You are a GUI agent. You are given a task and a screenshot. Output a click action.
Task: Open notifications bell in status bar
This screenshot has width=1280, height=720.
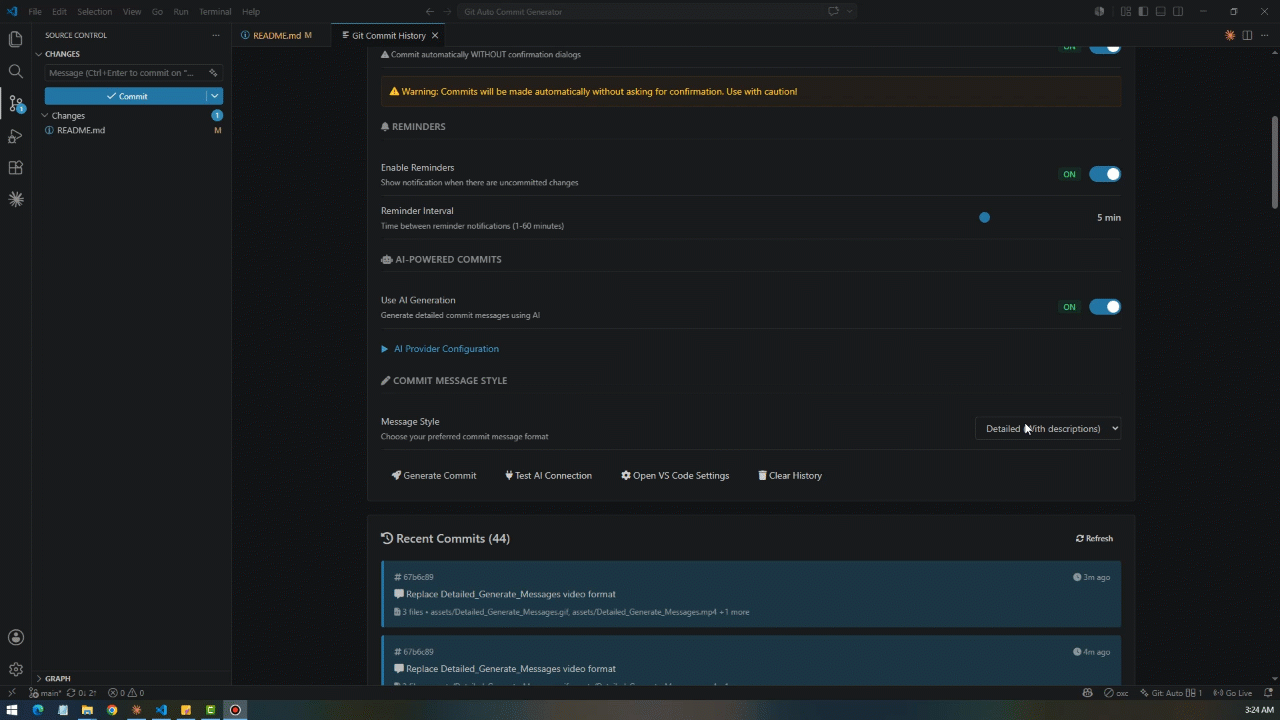pyautogui.click(x=1266, y=692)
